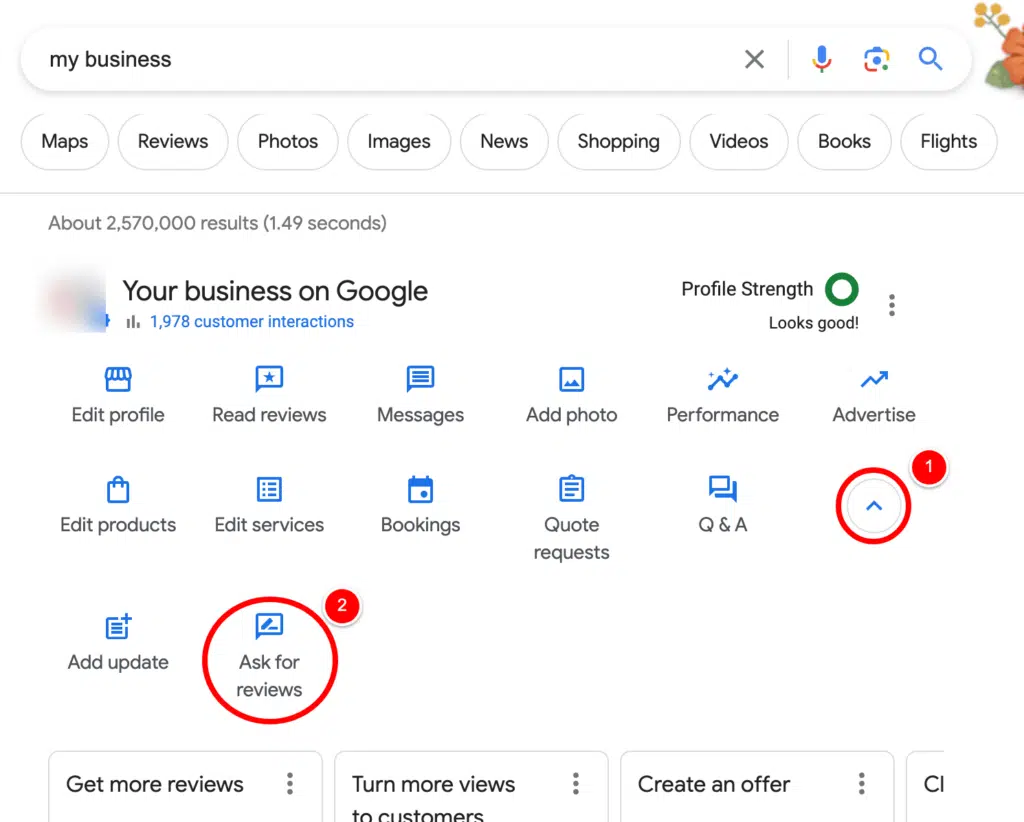Switch to Reviews filter tab
Screen dimensions: 1024x822
[173, 142]
